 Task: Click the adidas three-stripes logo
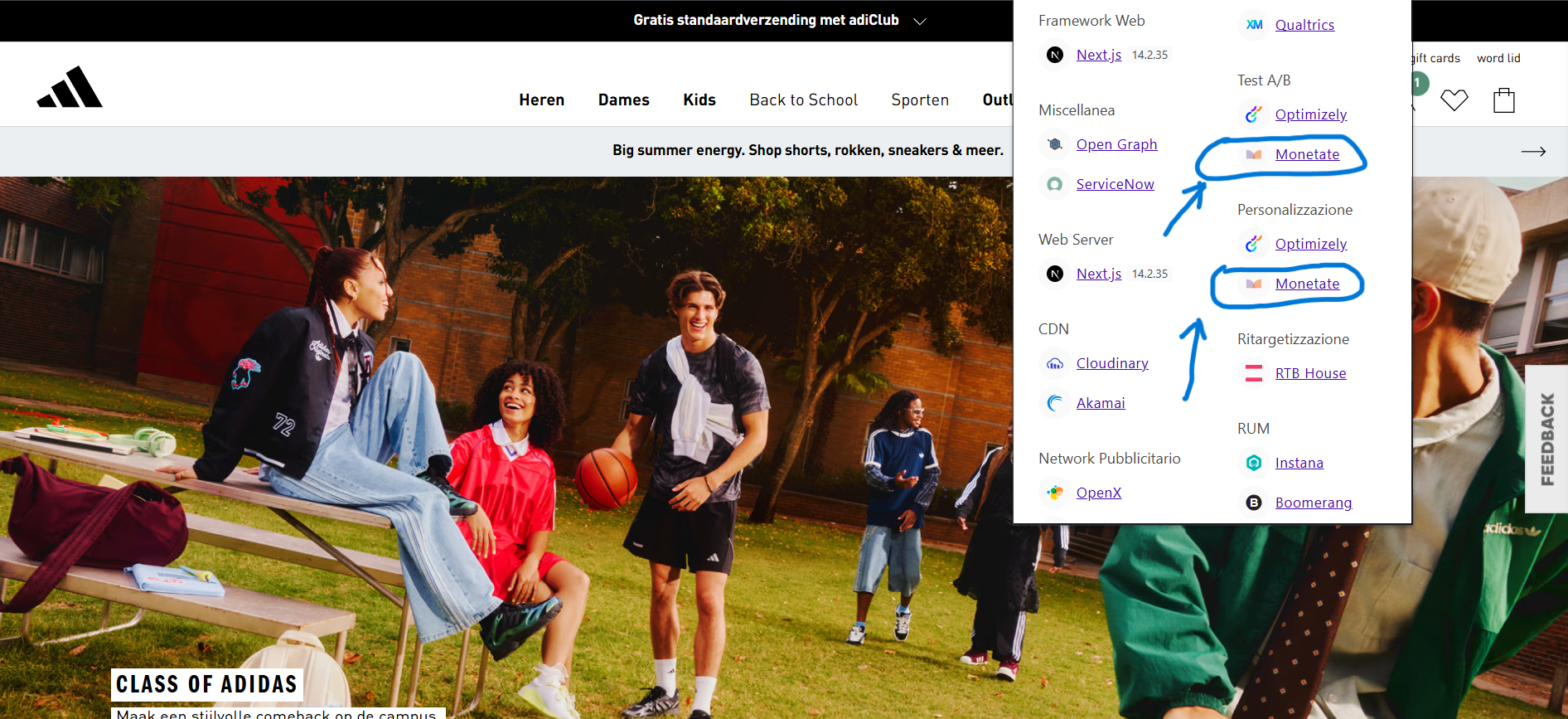[x=70, y=87]
